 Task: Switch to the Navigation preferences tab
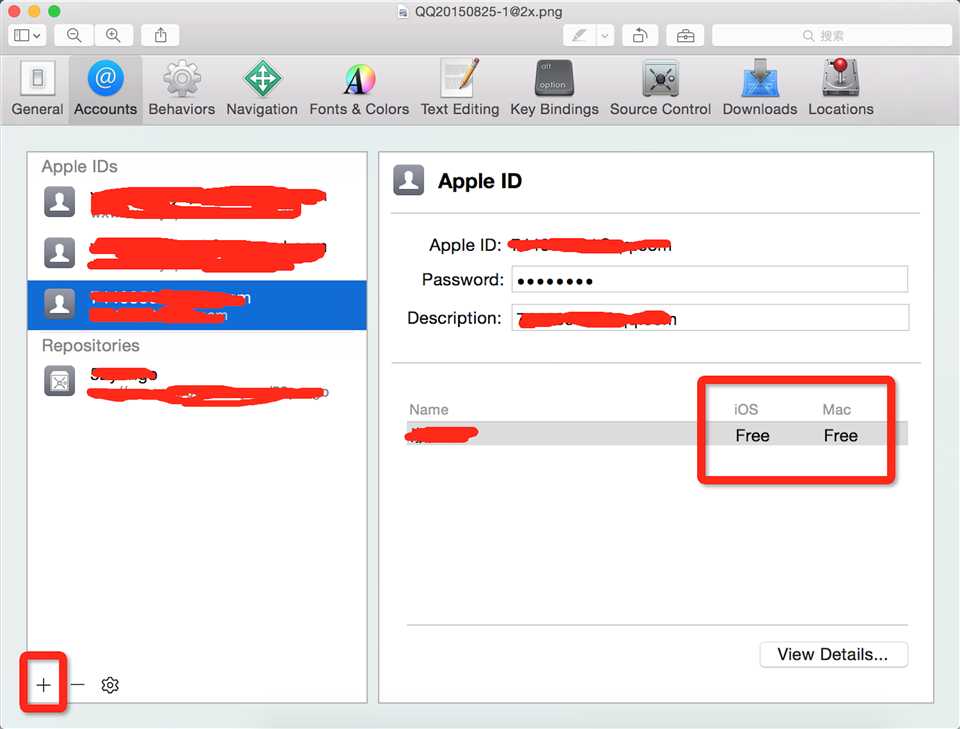tap(261, 89)
